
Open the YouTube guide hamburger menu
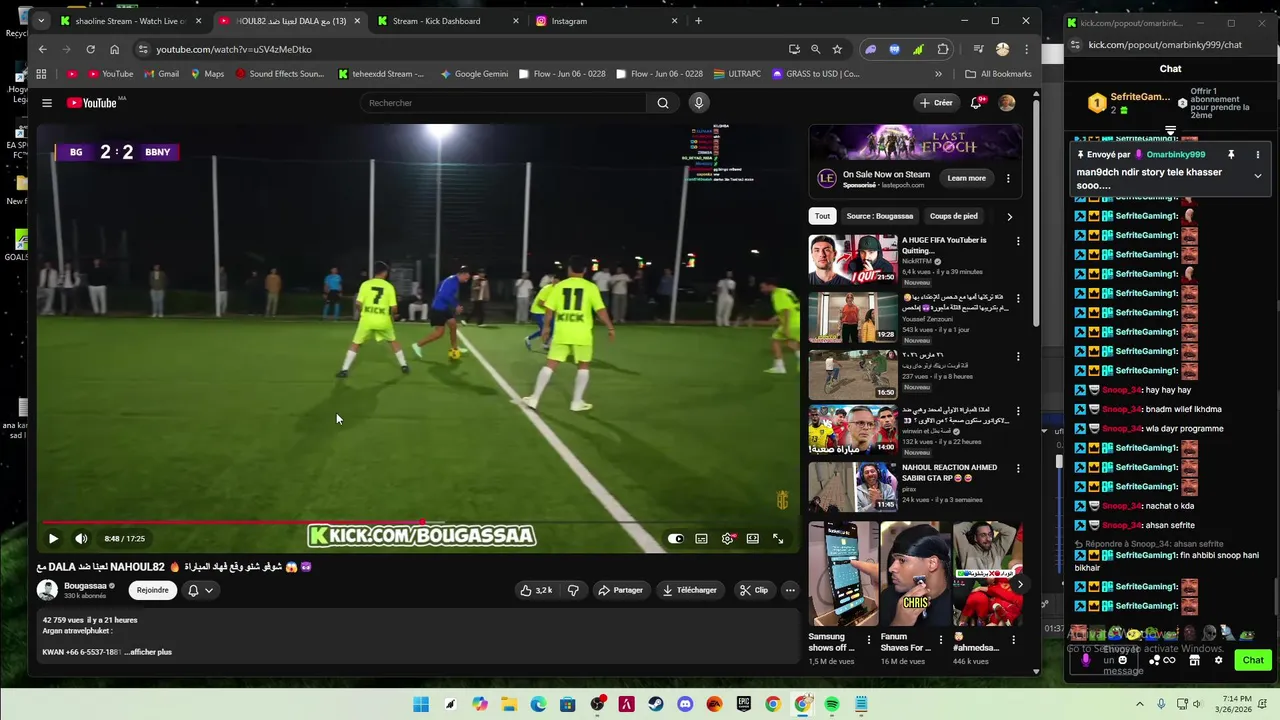(46, 103)
